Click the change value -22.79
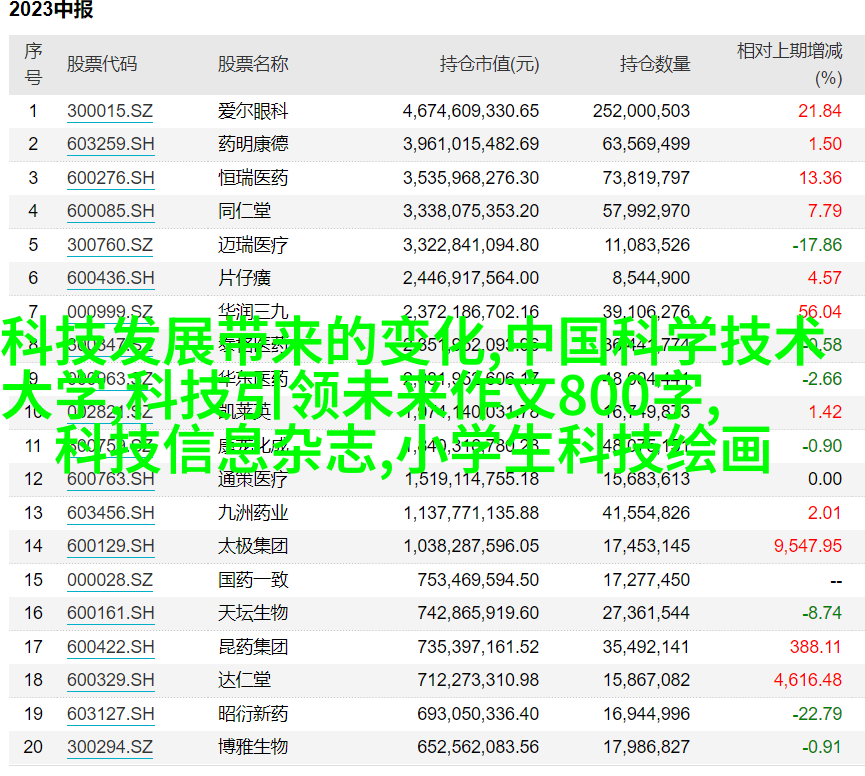The height and width of the screenshot is (776, 865). click(x=817, y=714)
